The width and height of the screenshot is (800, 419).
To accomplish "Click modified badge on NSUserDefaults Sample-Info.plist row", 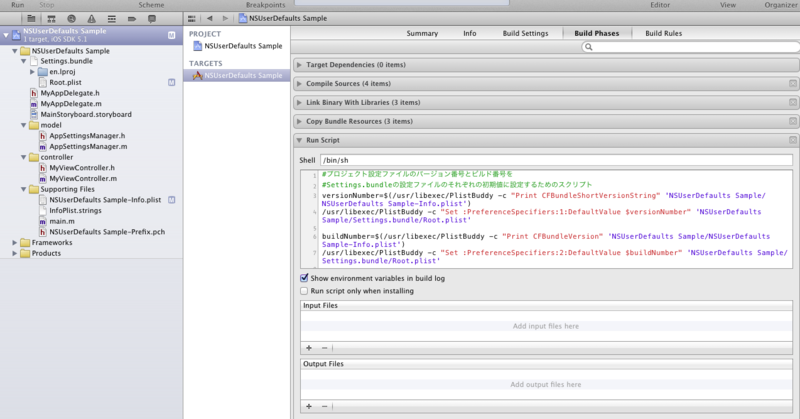I will [171, 200].
